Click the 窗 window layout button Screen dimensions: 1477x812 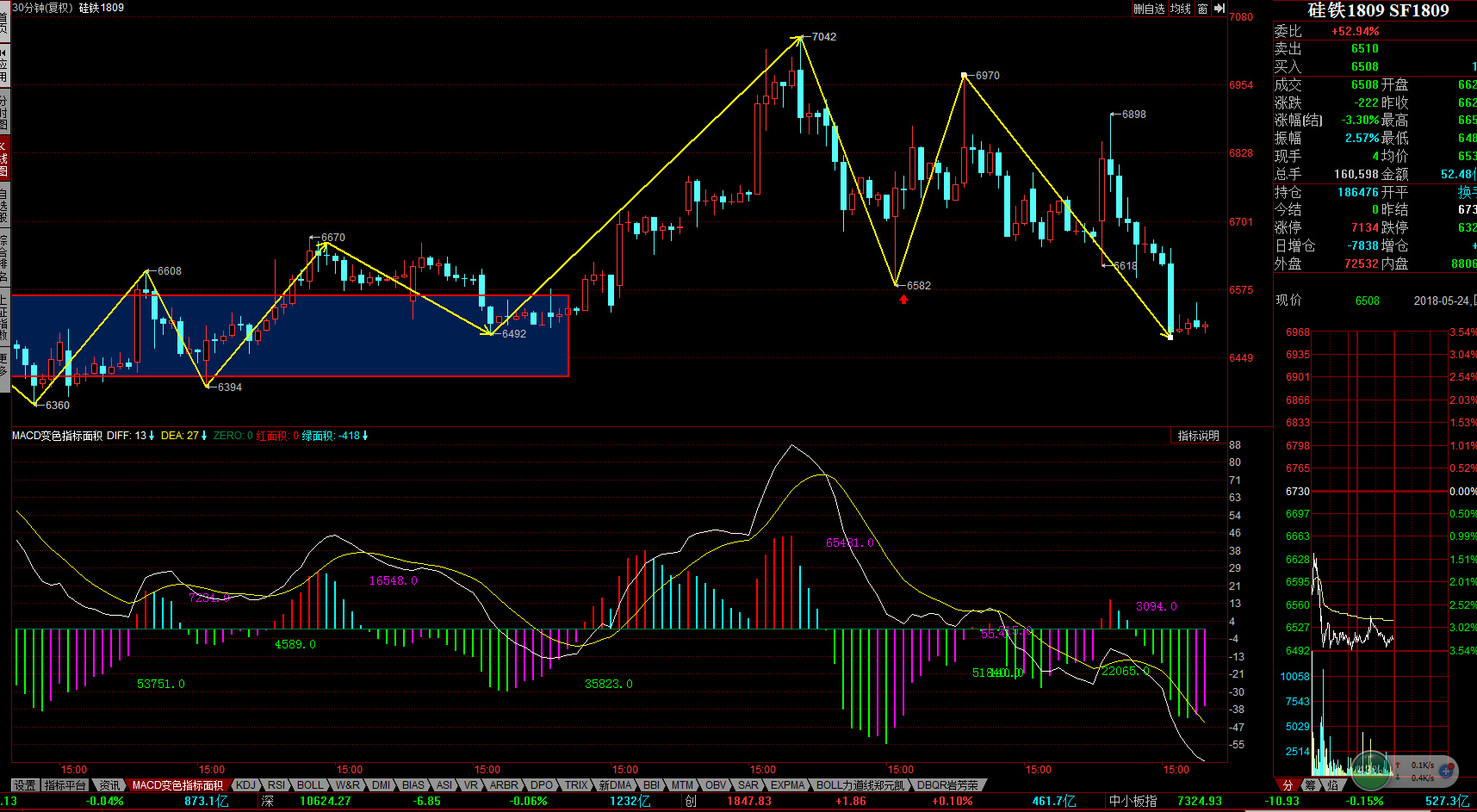click(1202, 9)
